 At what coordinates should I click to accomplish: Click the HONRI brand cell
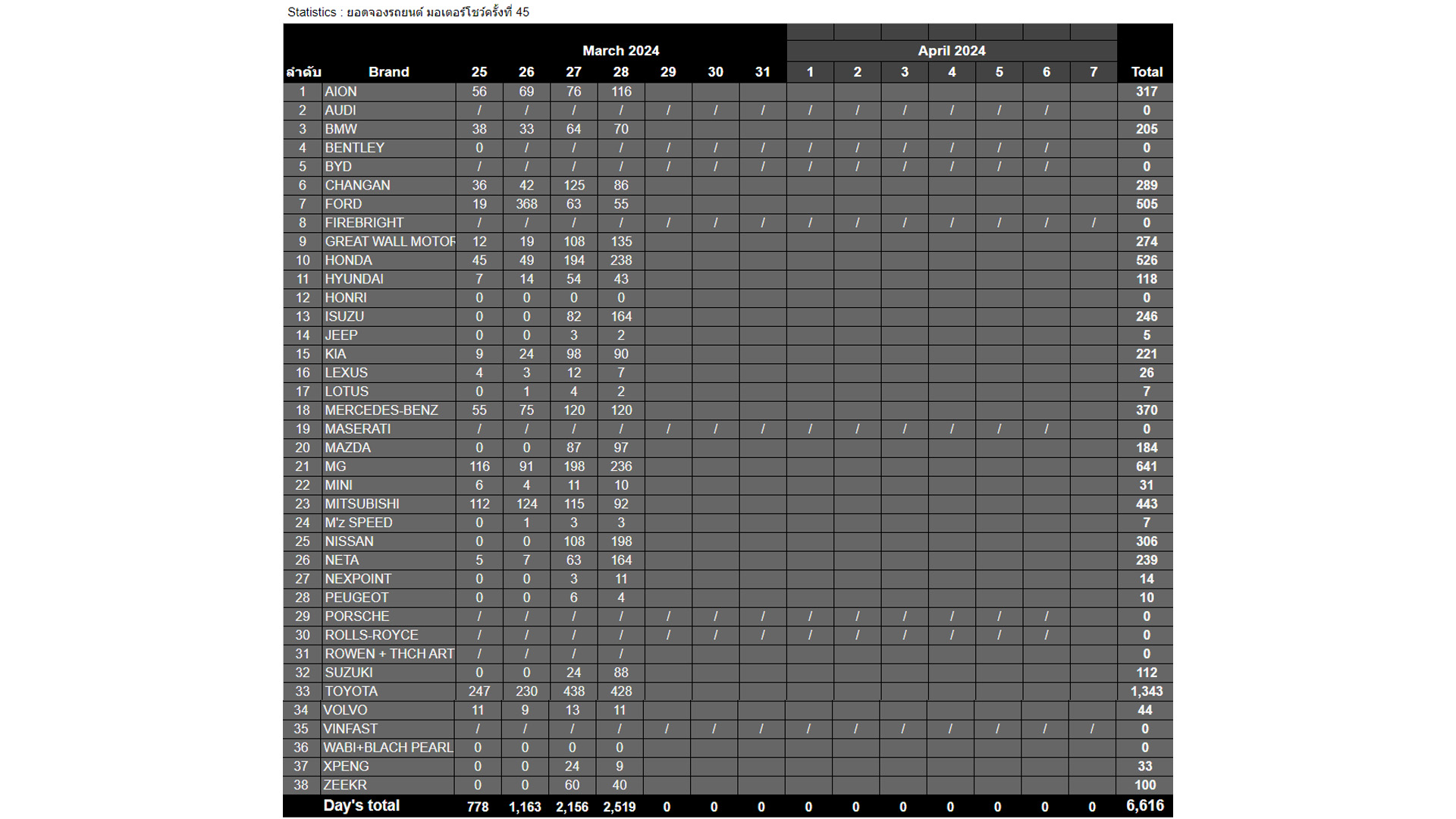coord(388,298)
